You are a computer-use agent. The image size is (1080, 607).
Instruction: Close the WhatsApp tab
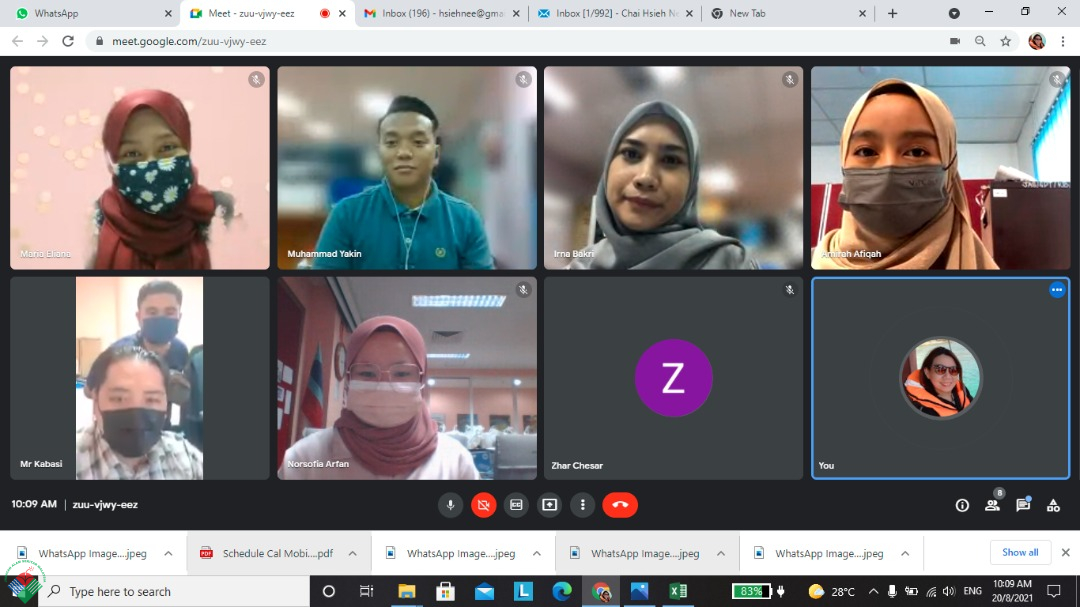pyautogui.click(x=168, y=13)
